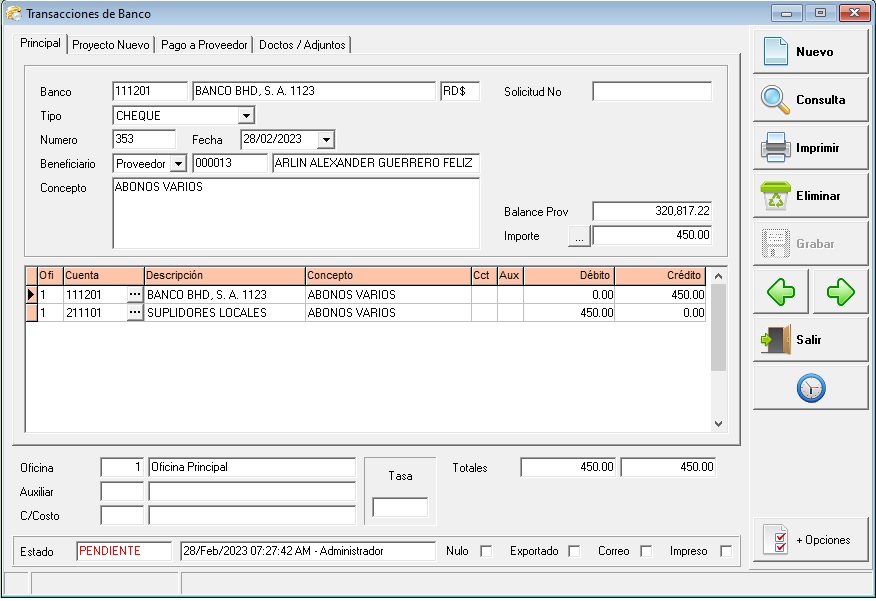This screenshot has width=876, height=601.
Task: Open the Fecha date picker dropdown
Action: (x=326, y=140)
